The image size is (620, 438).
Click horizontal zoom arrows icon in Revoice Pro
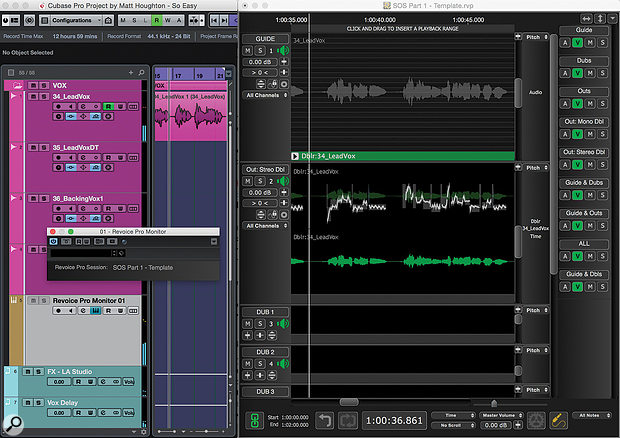click(586, 19)
